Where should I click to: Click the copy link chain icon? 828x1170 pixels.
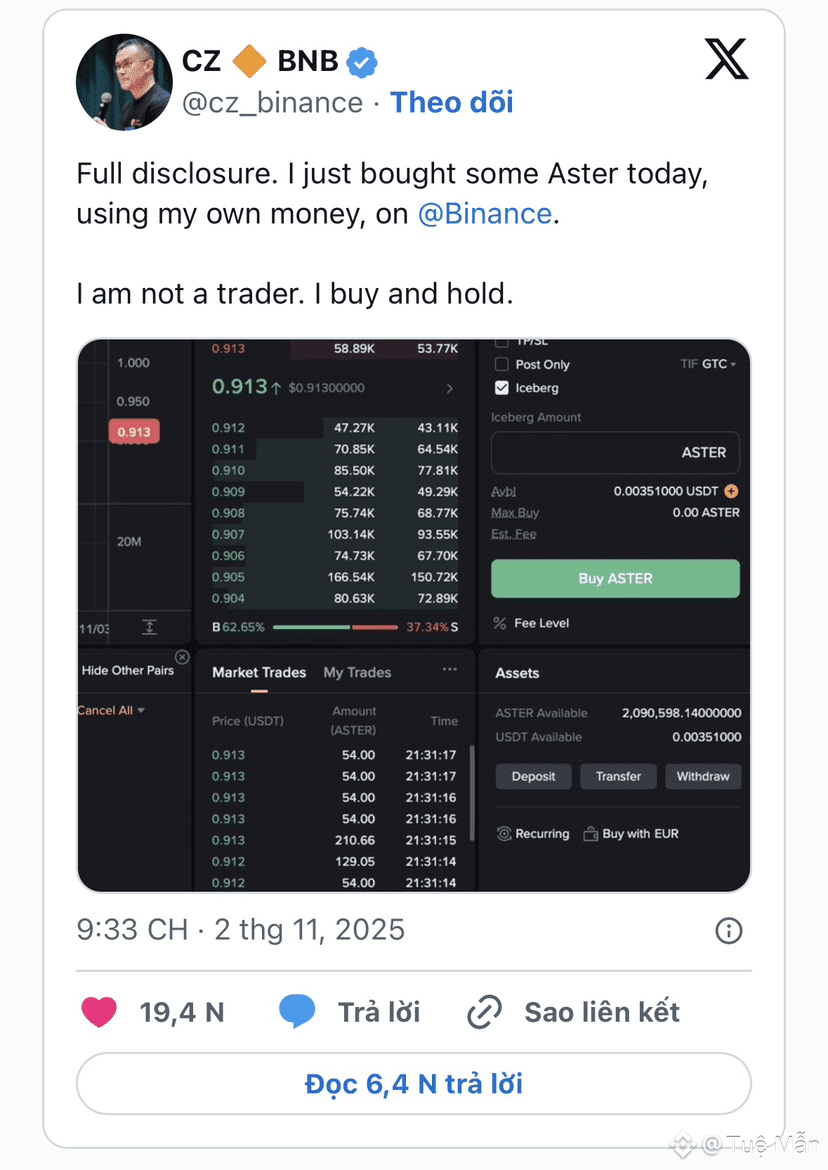(485, 1012)
